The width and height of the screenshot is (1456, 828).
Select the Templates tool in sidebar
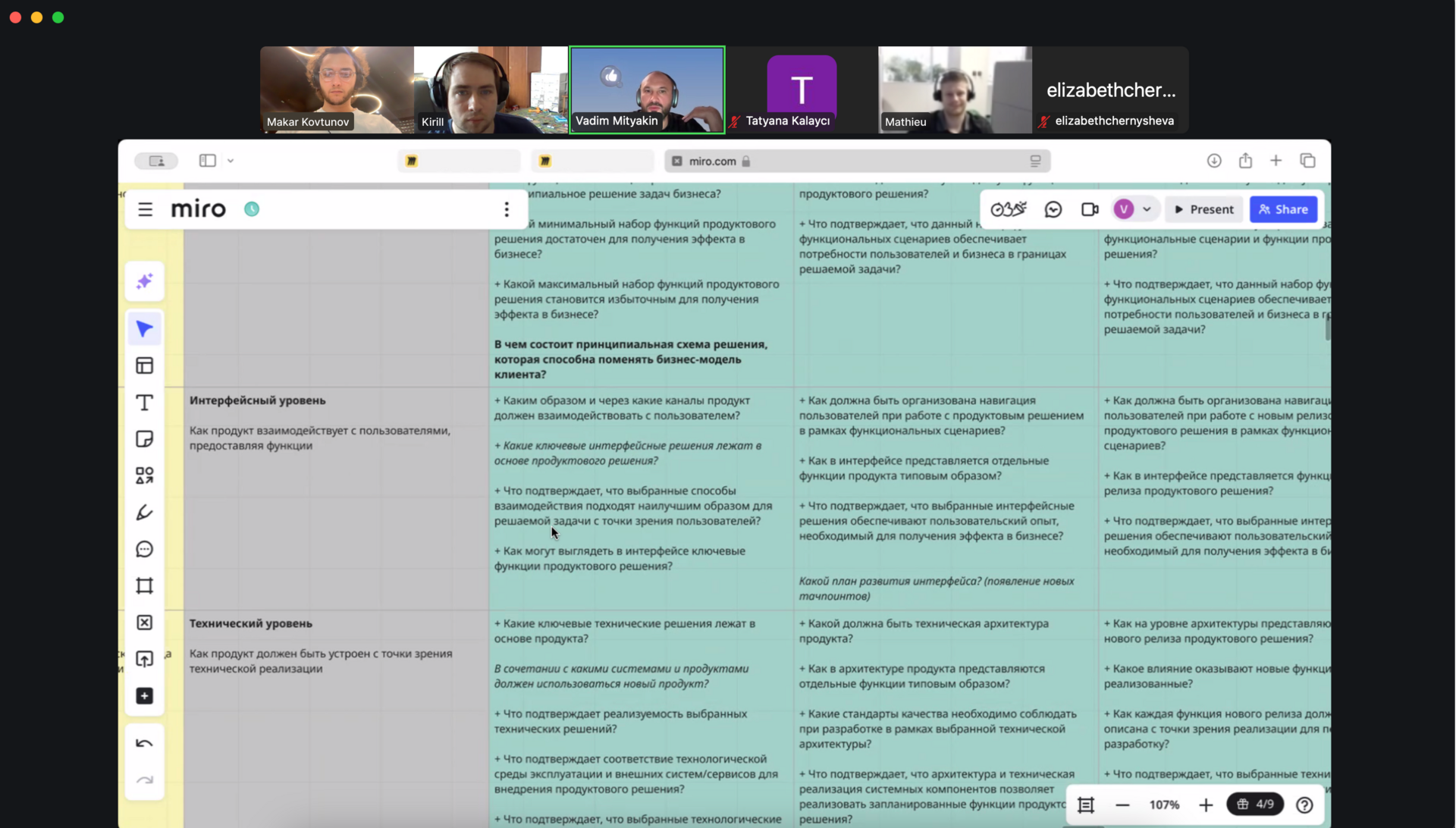(x=144, y=365)
